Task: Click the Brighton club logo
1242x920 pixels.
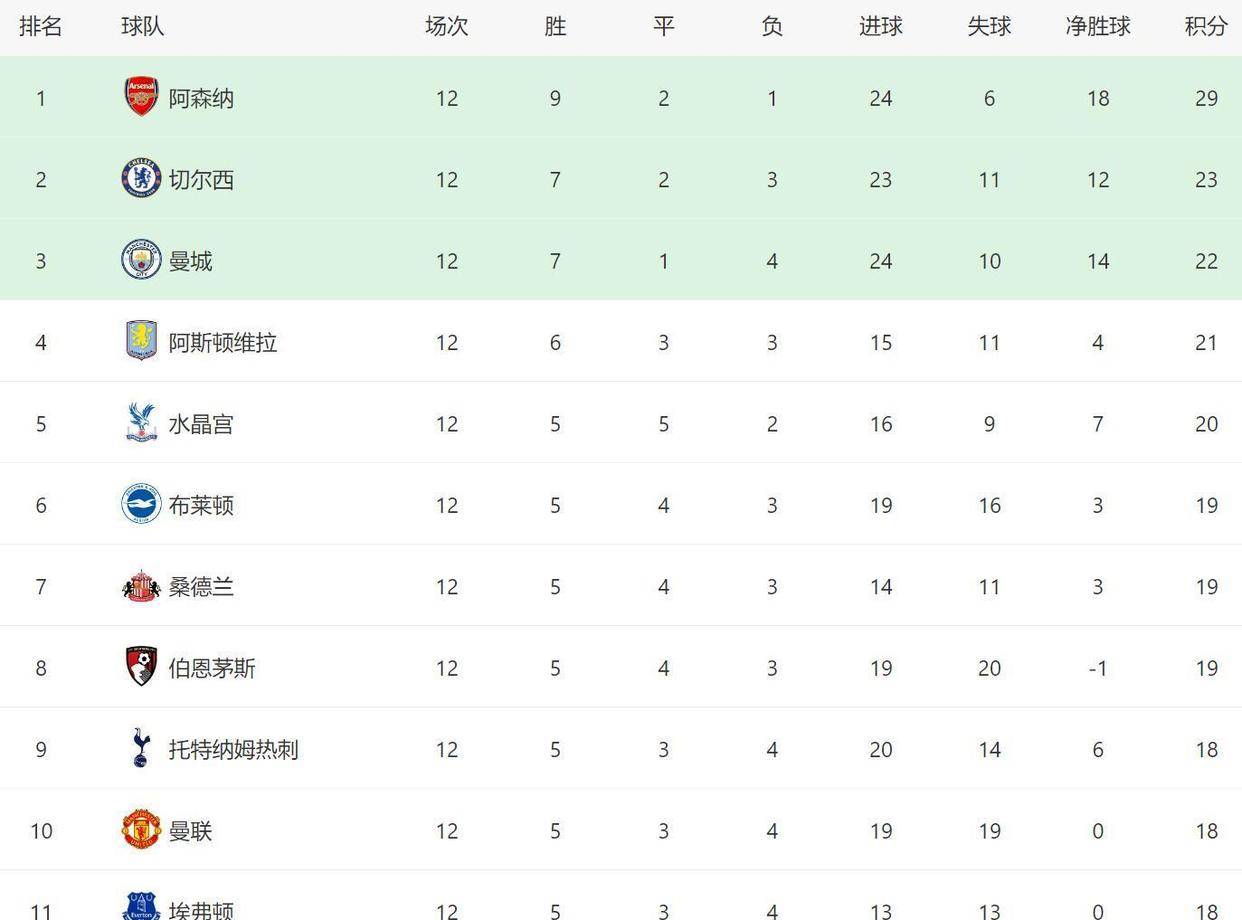Action: [141, 504]
